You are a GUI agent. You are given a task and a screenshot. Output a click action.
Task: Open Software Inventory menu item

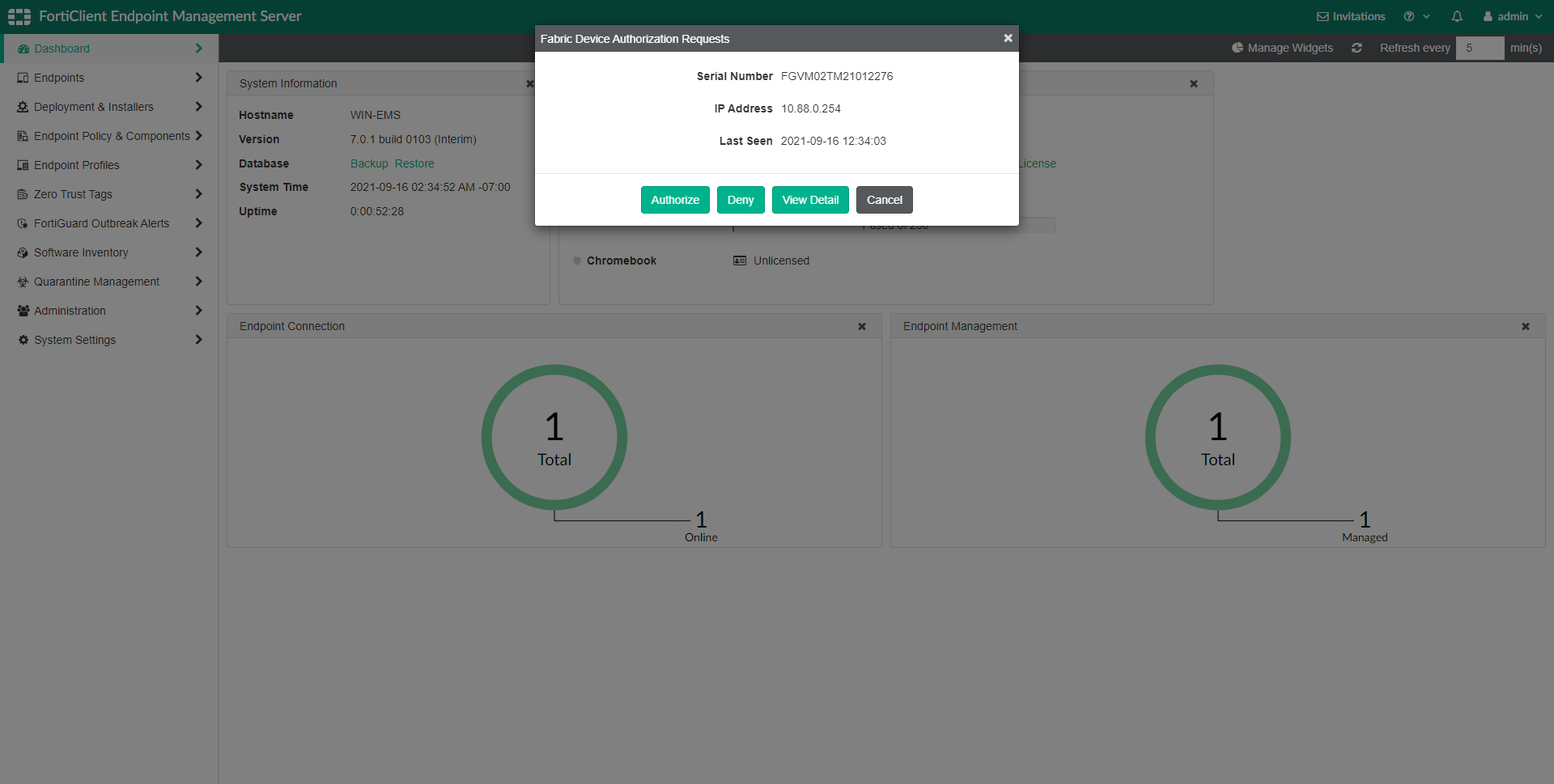pyautogui.click(x=109, y=252)
